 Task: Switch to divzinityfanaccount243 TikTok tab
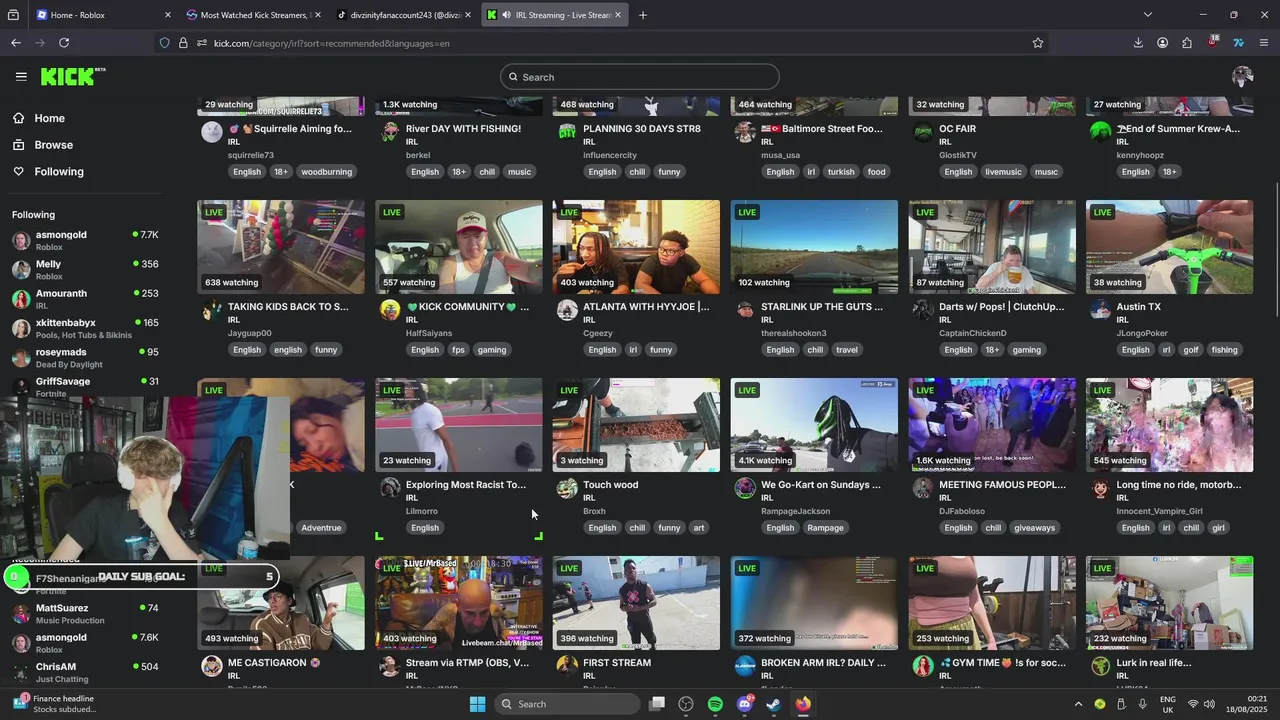[404, 15]
